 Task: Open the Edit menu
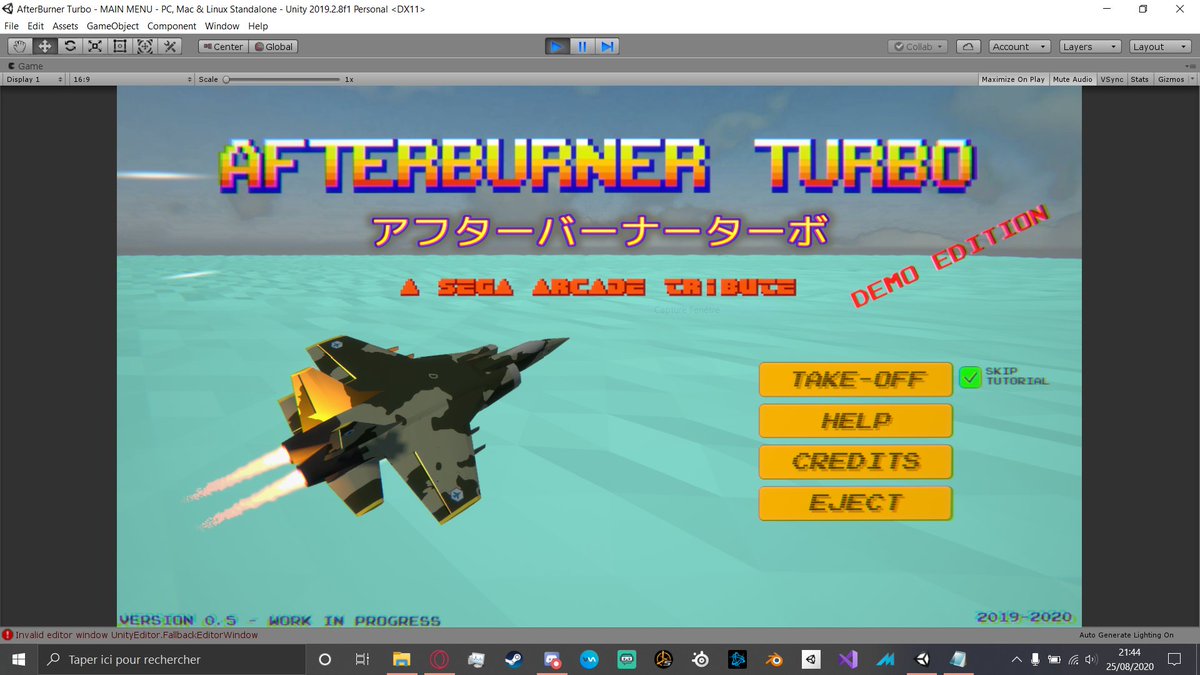click(x=36, y=26)
